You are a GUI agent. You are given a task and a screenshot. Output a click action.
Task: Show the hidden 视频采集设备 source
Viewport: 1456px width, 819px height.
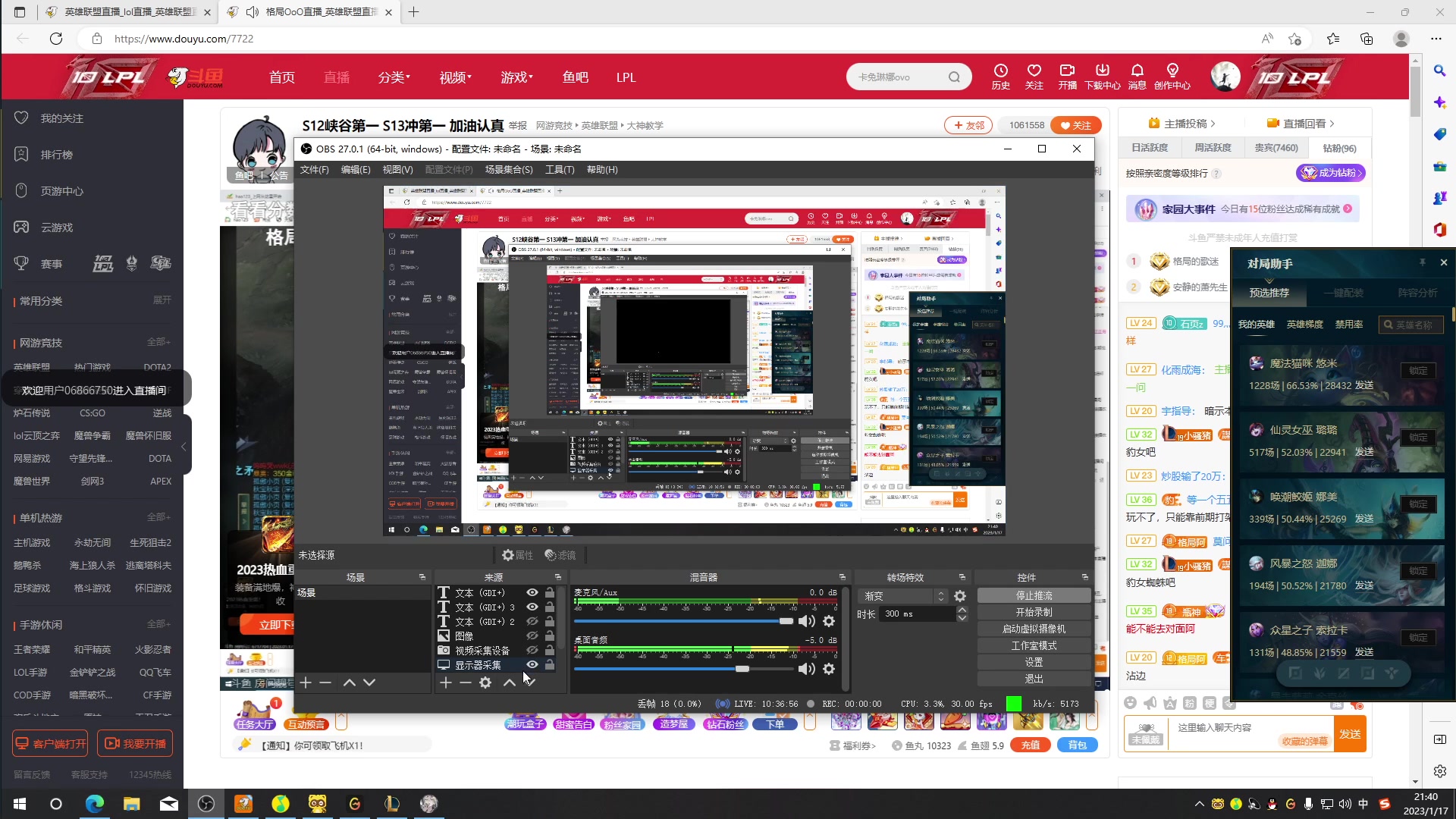(532, 650)
